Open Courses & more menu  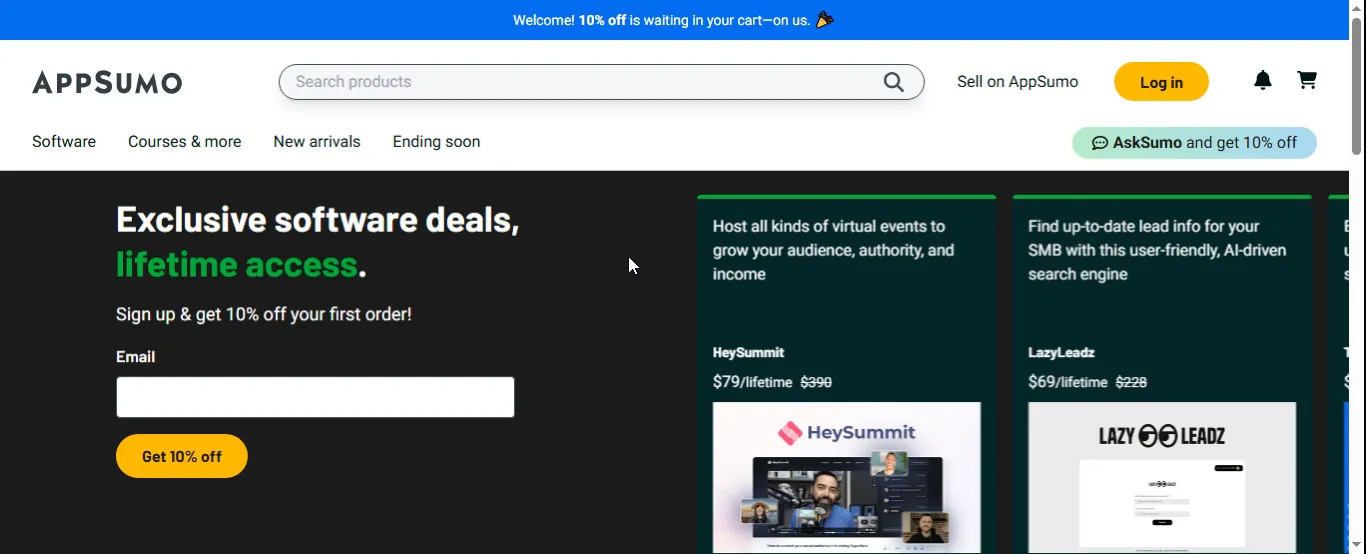coord(184,142)
